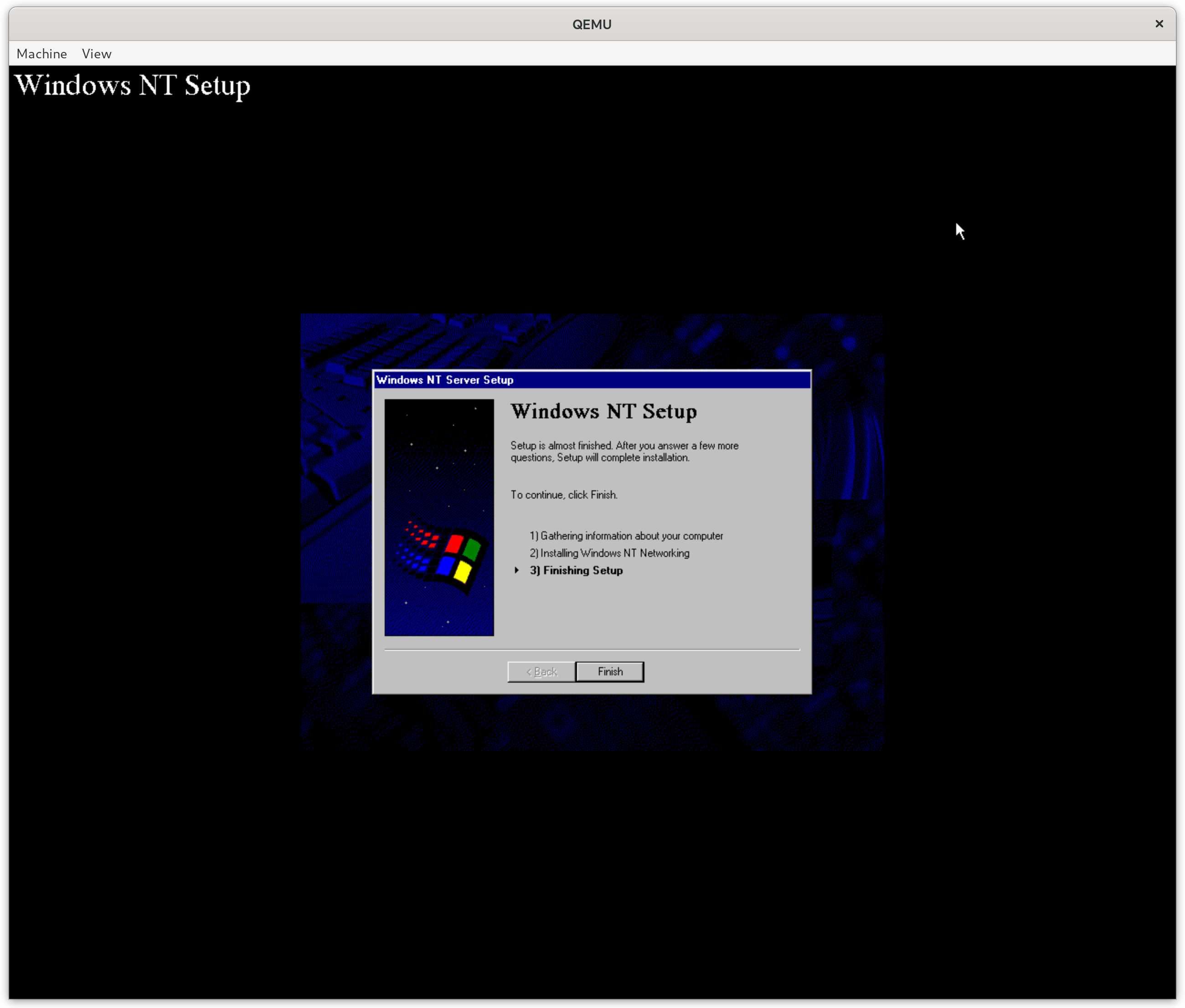Click the Windows NT Server Setup titlebar

[x=592, y=380]
